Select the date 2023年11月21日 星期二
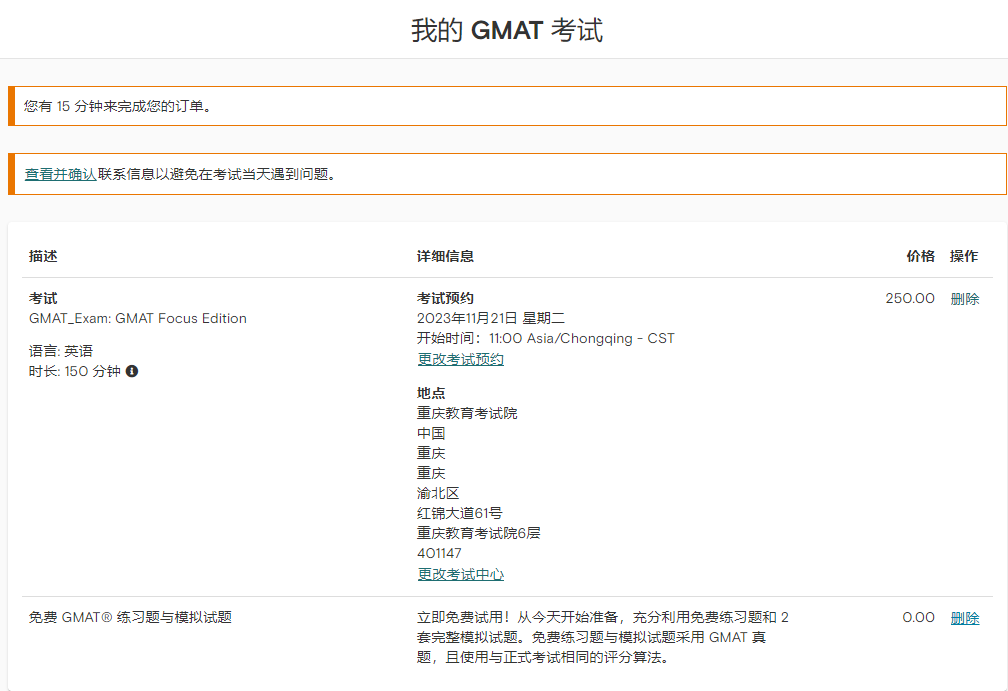 pos(490,318)
